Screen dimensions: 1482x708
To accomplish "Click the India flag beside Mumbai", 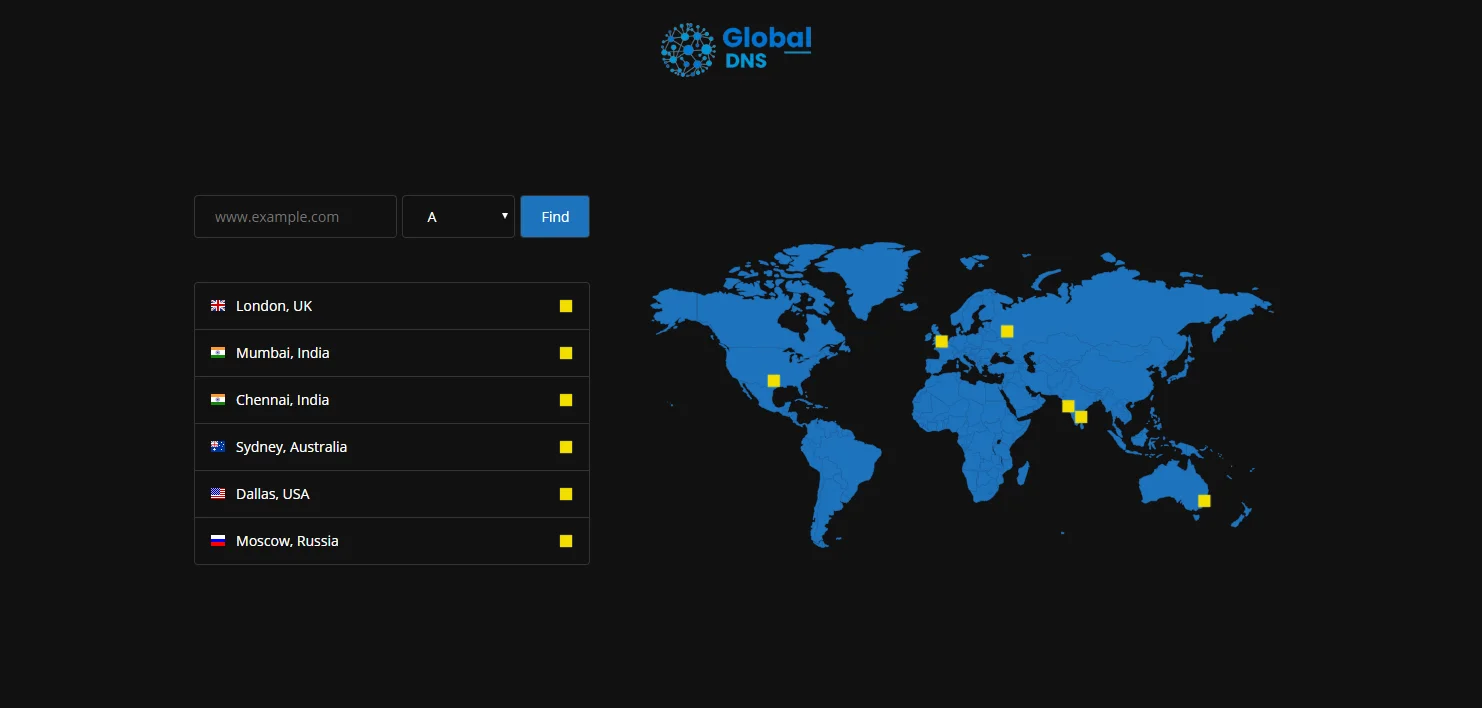I will pyautogui.click(x=218, y=352).
